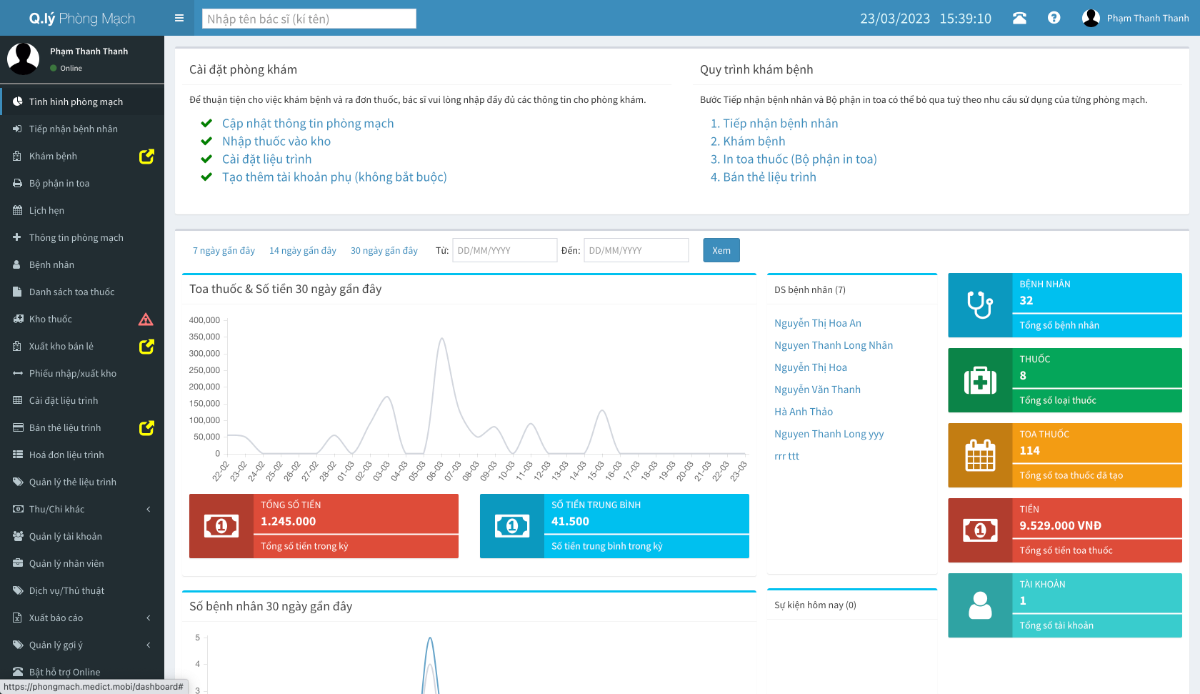
Task: Click the telephone support icon in header
Action: pos(1019,17)
